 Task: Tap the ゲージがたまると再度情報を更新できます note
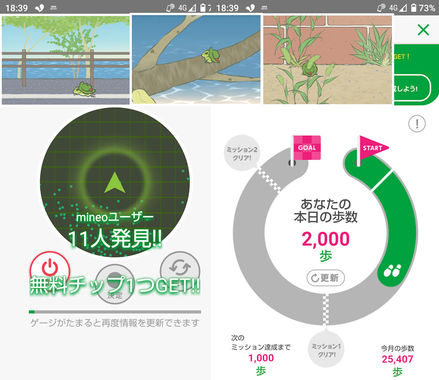click(115, 323)
